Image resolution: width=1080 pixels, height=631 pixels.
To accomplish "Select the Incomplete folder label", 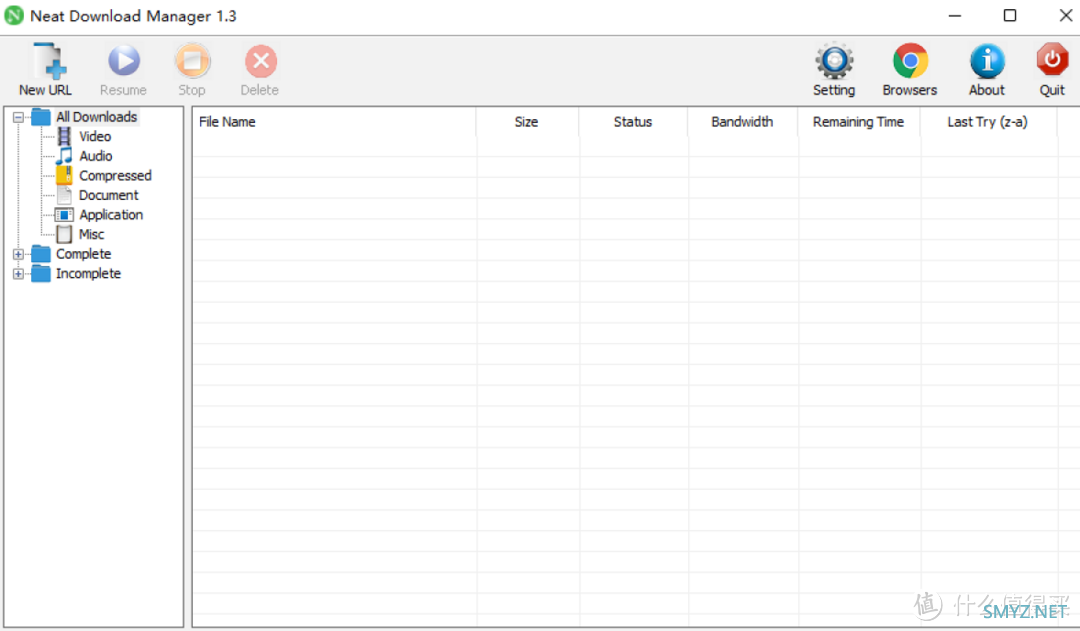I will 88,273.
